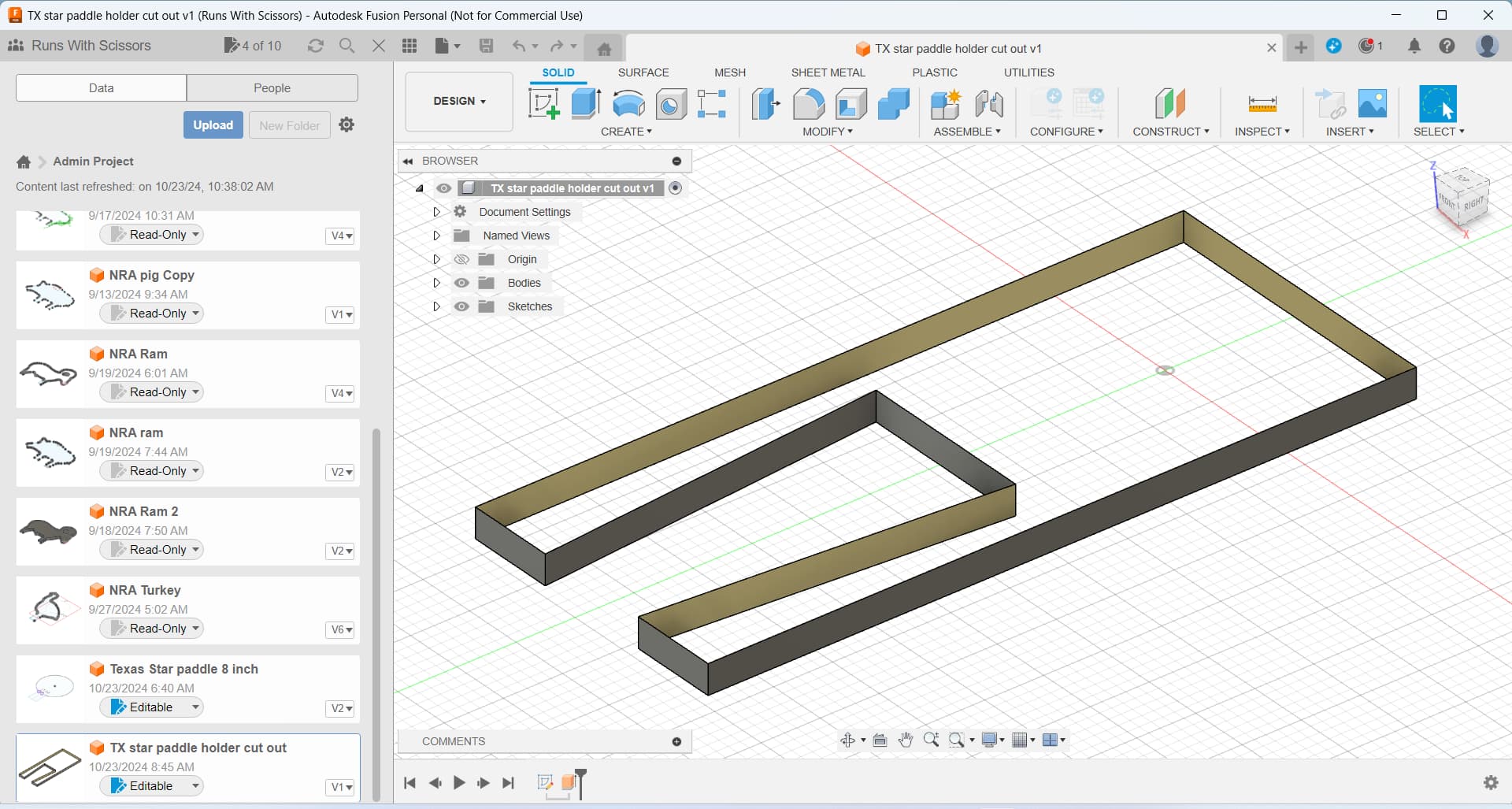Select the Construct Midplane icon
This screenshot has width=1512, height=809.
[1170, 103]
